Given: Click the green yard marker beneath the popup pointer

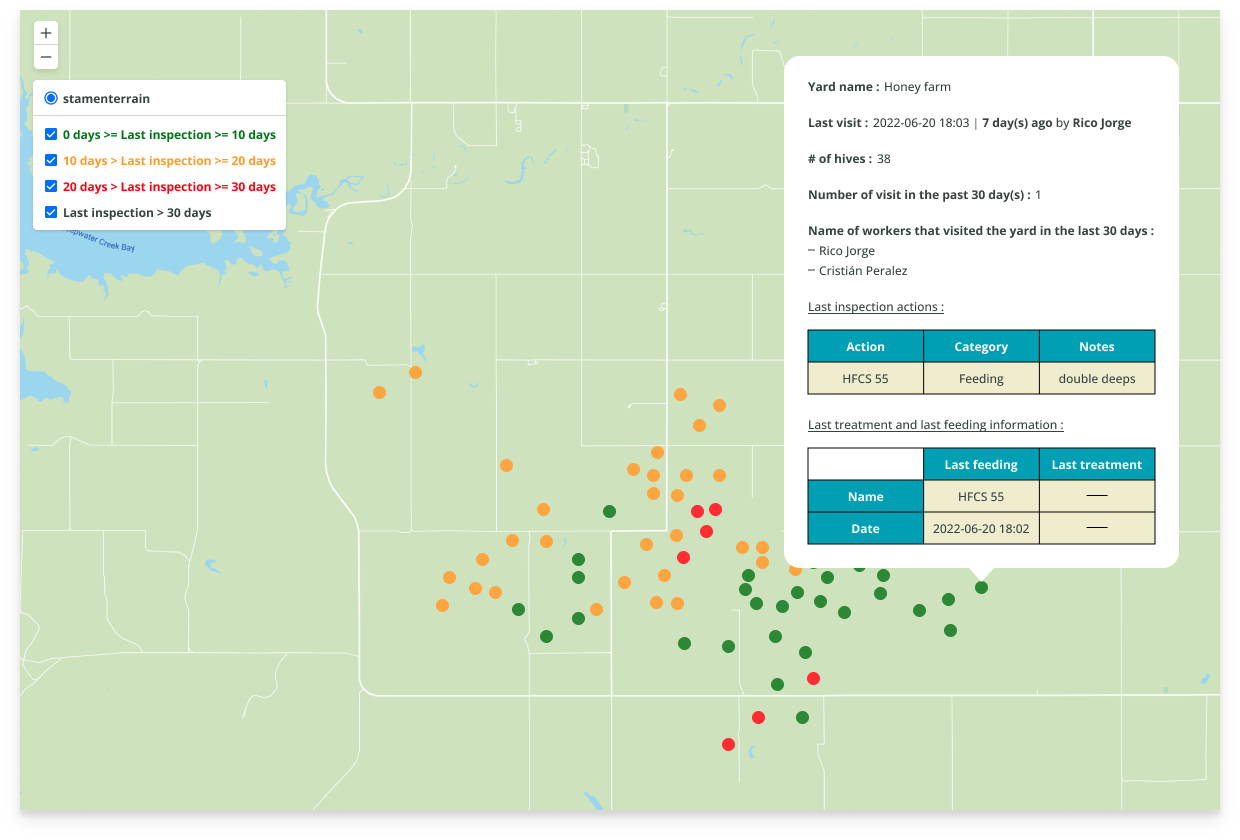Looking at the screenshot, I should (981, 588).
